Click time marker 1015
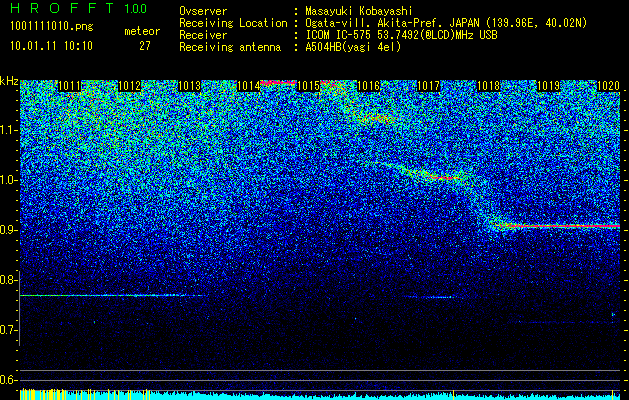629x400 pixels. pyautogui.click(x=308, y=86)
